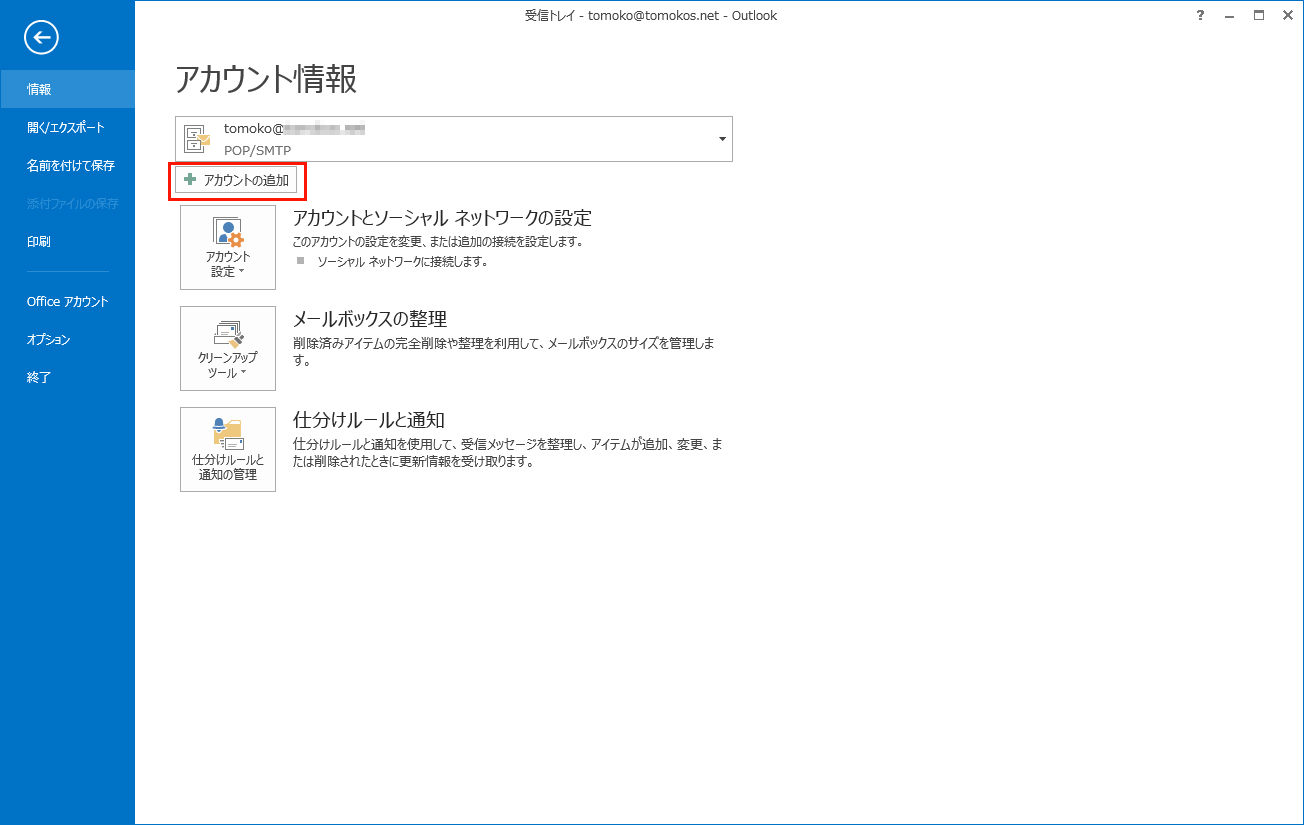Open the Office アカウント page

pyautogui.click(x=67, y=301)
